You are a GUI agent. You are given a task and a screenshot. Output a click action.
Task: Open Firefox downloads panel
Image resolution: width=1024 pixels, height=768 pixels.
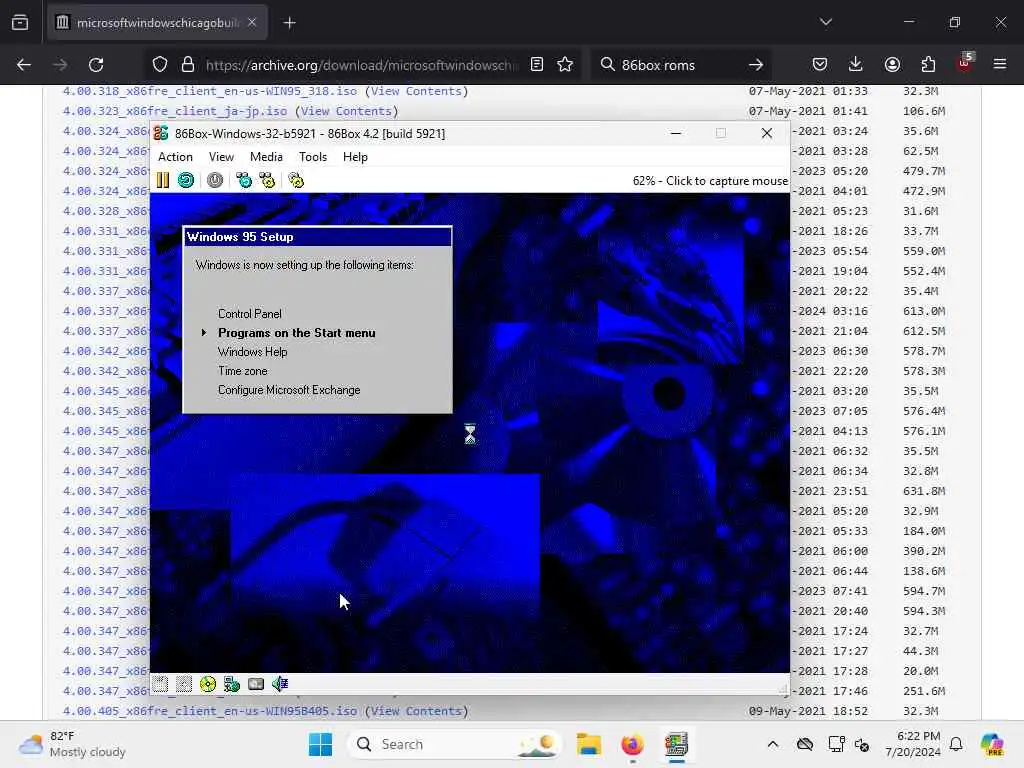click(x=856, y=65)
